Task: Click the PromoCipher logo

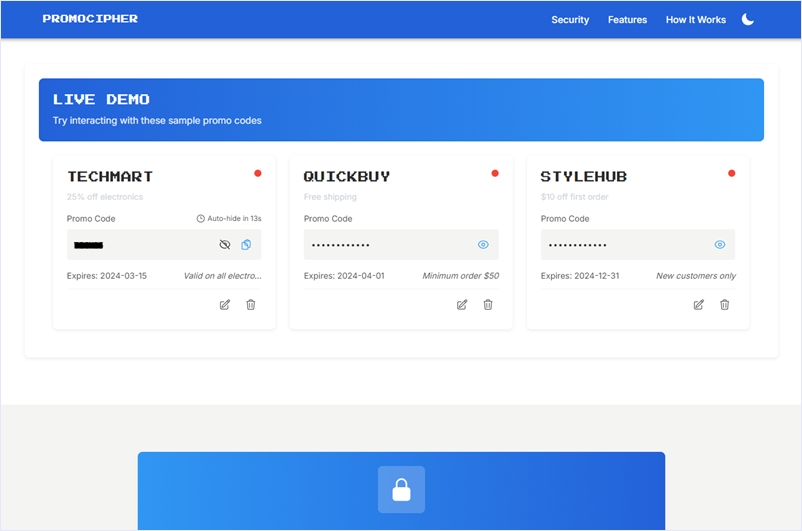Action: 90,19
